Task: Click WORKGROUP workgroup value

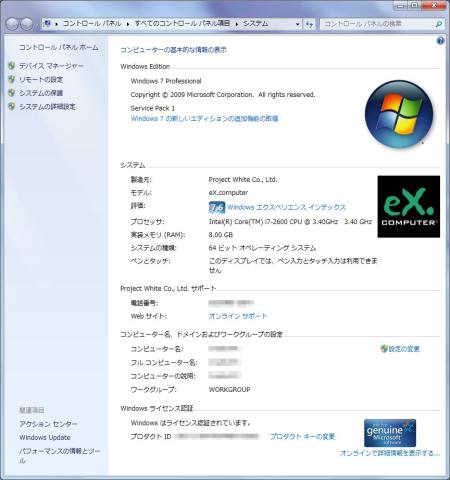Action: [x=229, y=389]
